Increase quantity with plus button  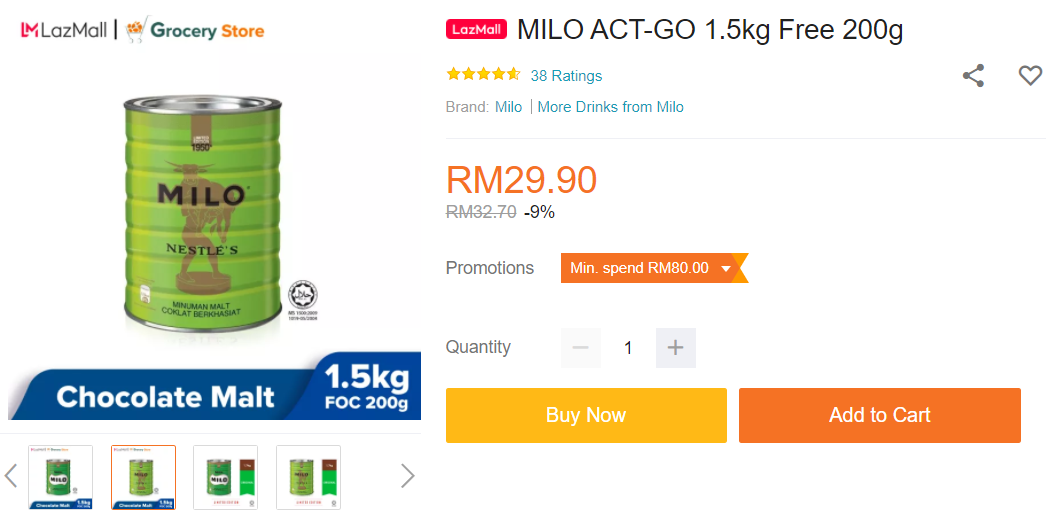675,348
